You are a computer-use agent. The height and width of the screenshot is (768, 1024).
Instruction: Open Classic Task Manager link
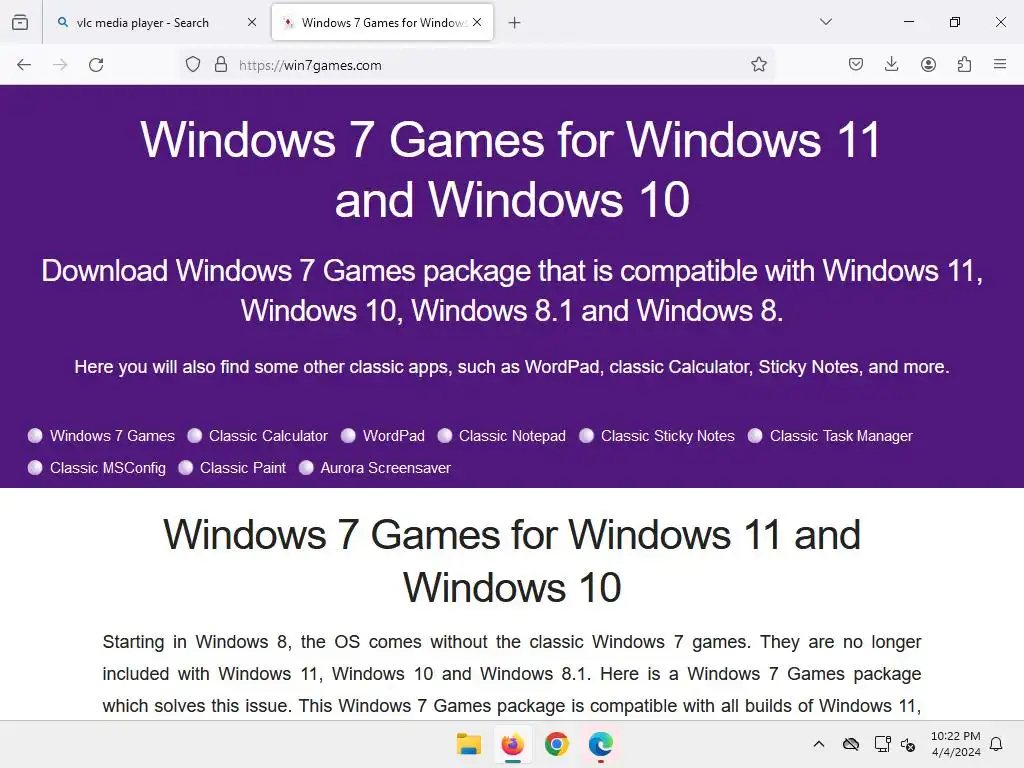841,436
